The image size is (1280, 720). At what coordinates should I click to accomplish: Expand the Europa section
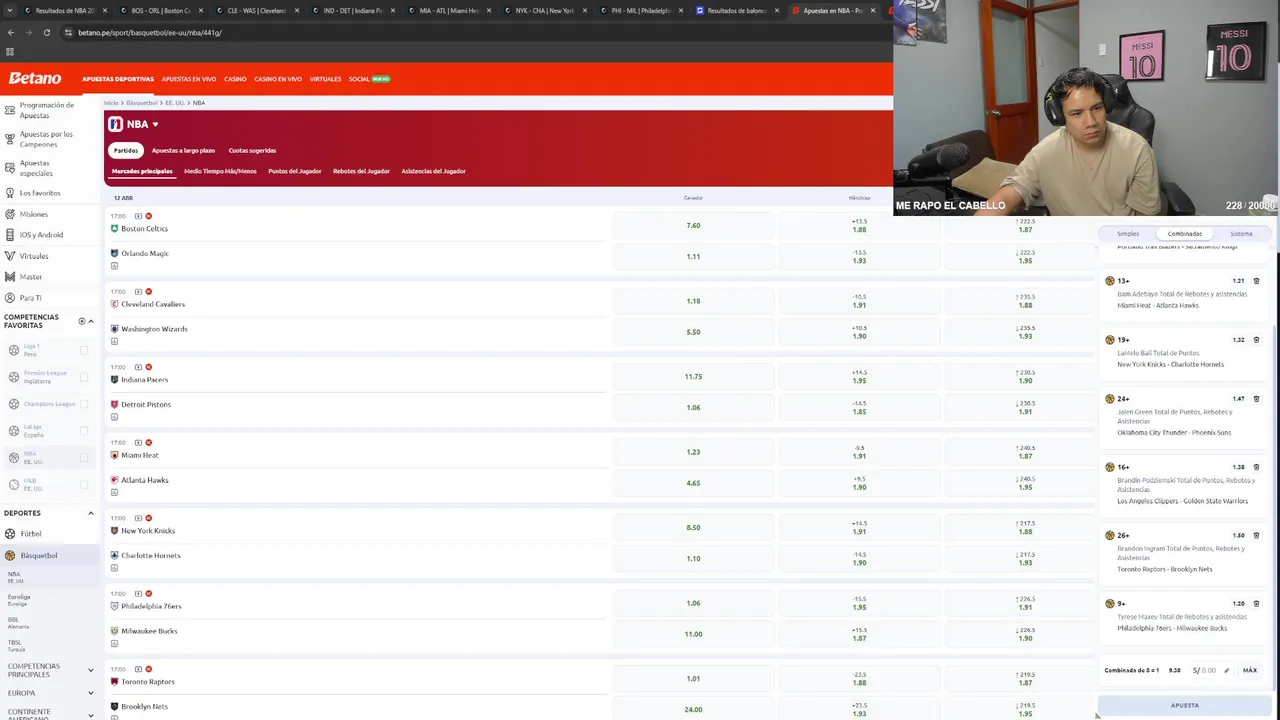(91, 693)
